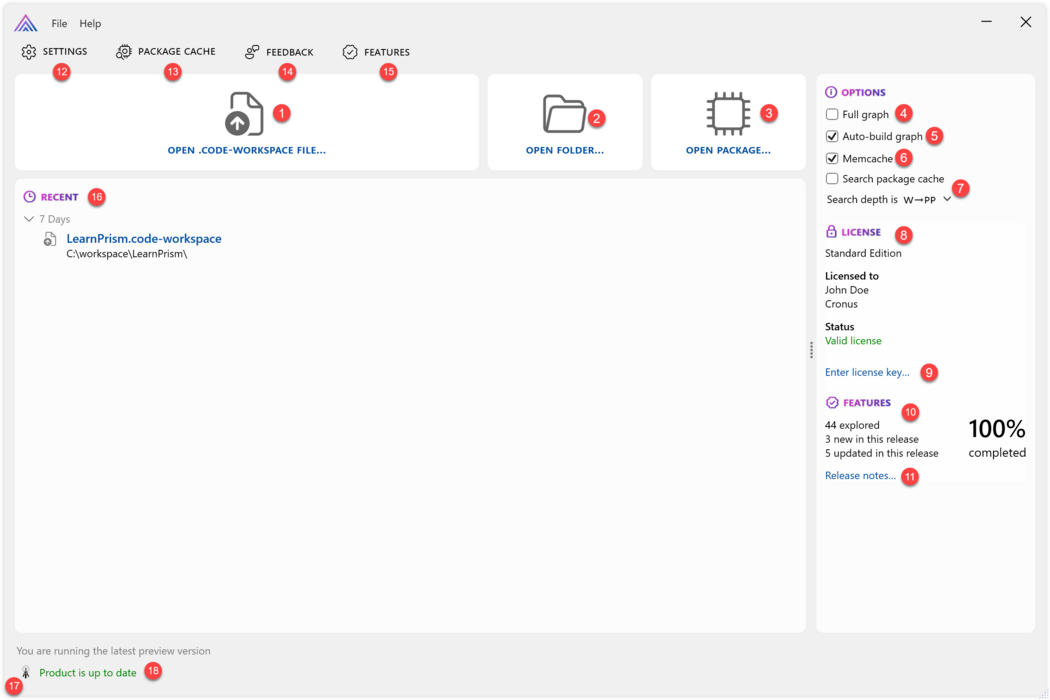Click the Standard Edition text
The image size is (1050, 700).
coord(863,253)
